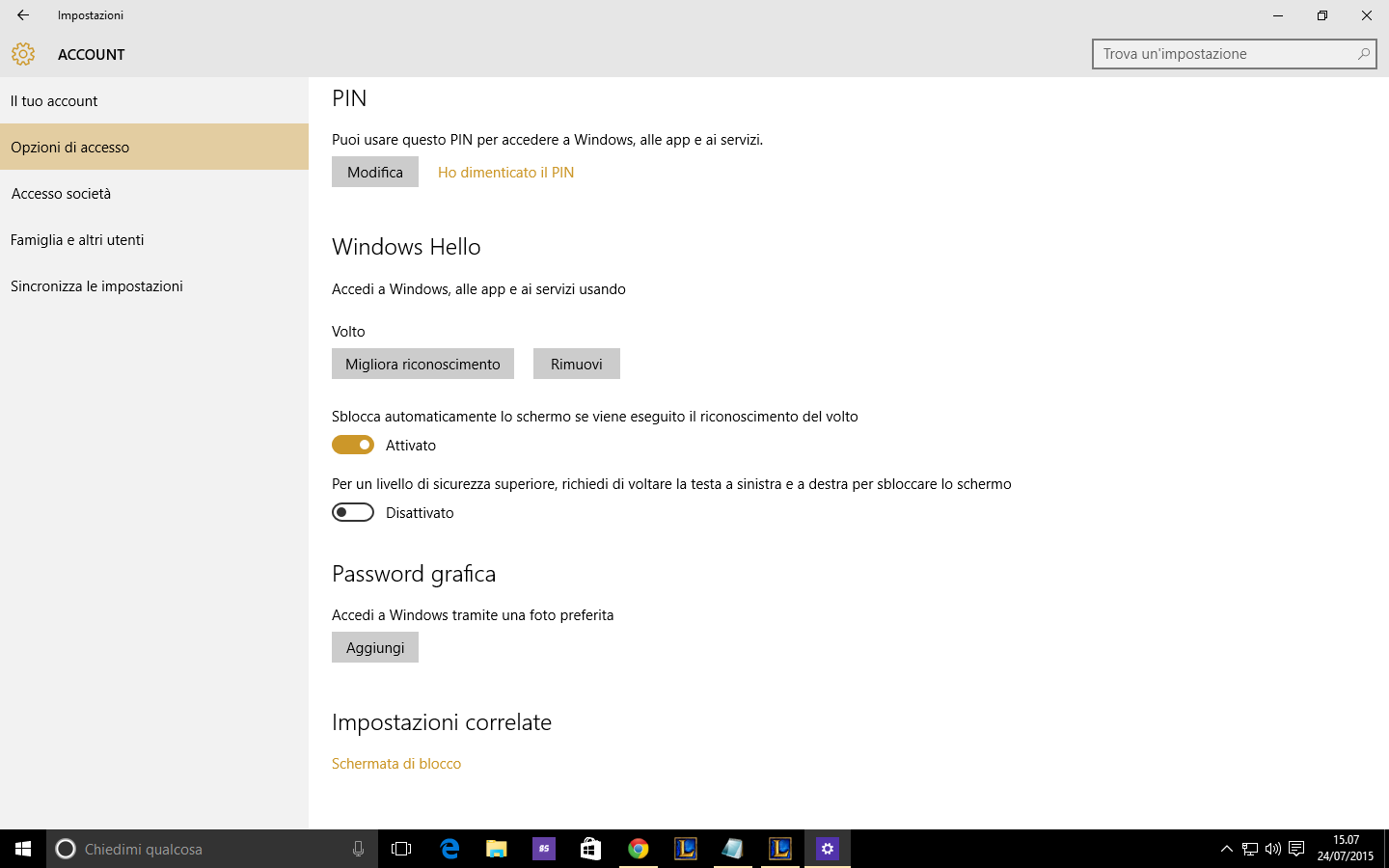The width and height of the screenshot is (1389, 868).
Task: Click Ho dimenticato il PIN link
Action: pyautogui.click(x=505, y=172)
